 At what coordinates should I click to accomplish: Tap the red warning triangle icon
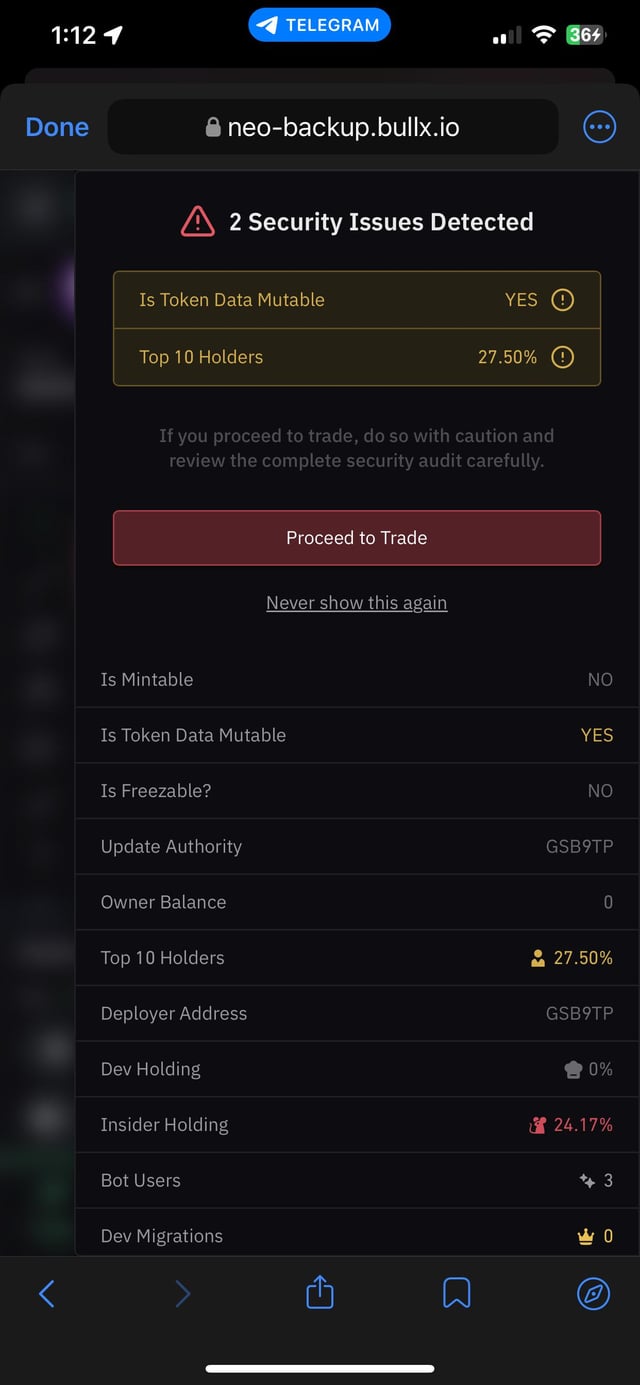pyautogui.click(x=198, y=221)
